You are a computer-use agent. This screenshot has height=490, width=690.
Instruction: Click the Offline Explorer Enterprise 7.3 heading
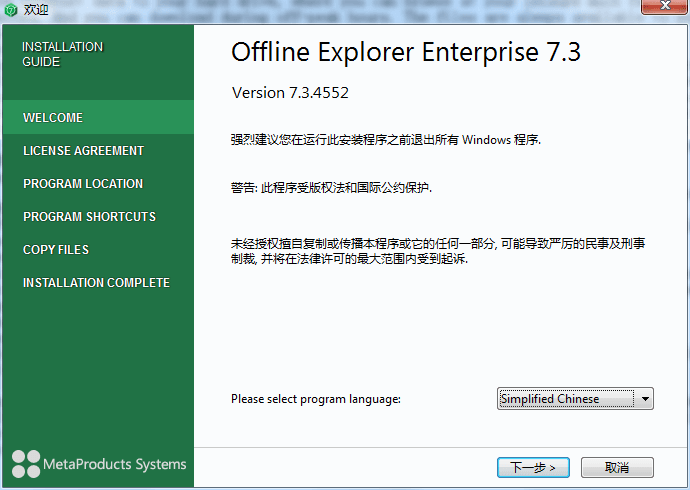click(x=406, y=52)
